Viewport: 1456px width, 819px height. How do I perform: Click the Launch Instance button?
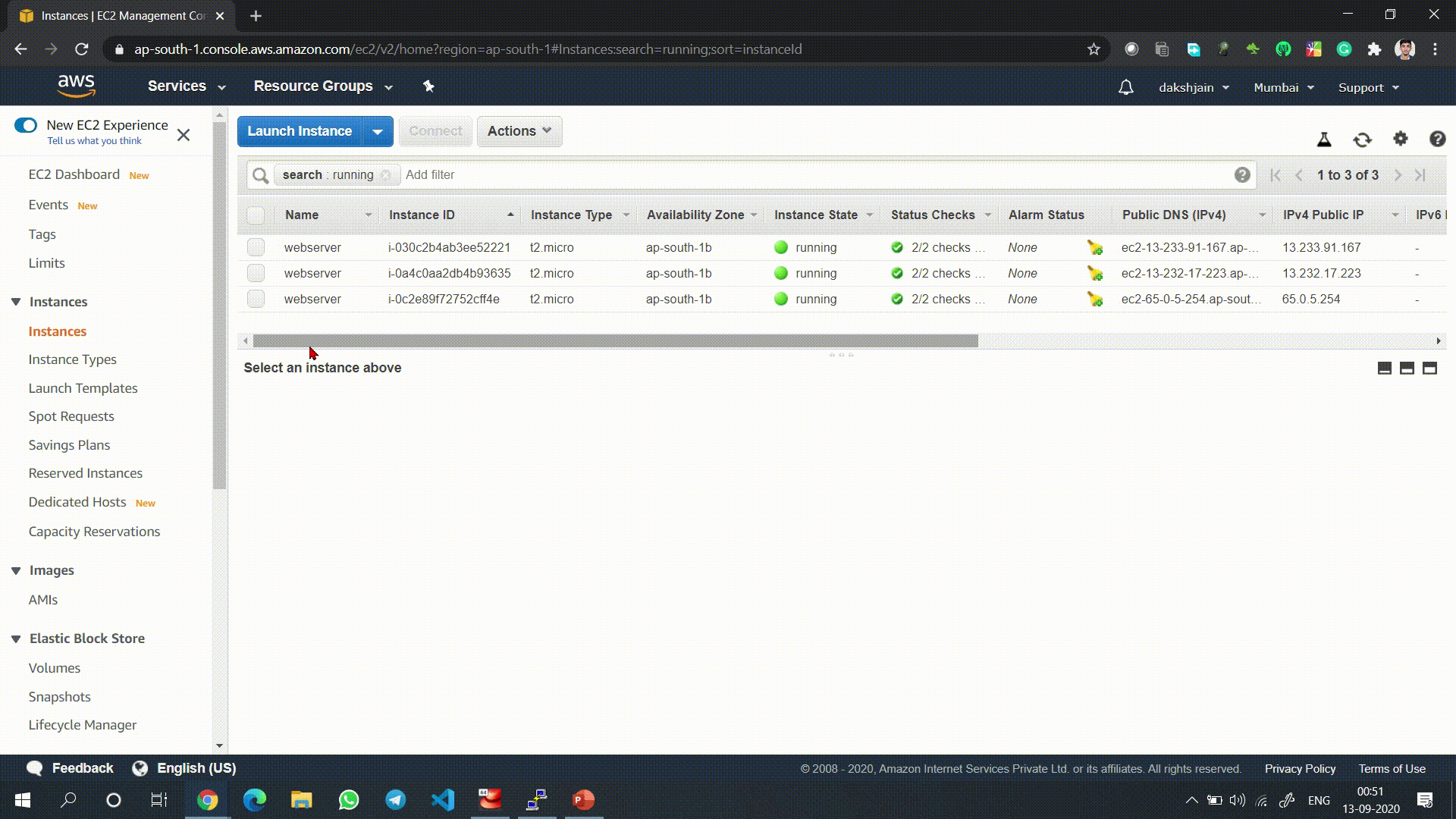(300, 131)
